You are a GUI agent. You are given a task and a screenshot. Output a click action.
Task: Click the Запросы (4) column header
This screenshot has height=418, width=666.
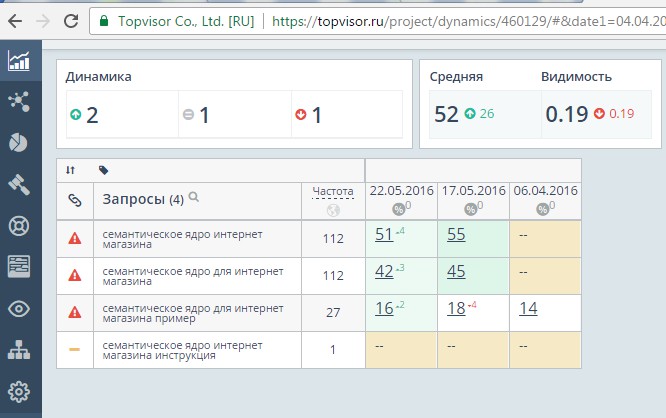[x=143, y=199]
